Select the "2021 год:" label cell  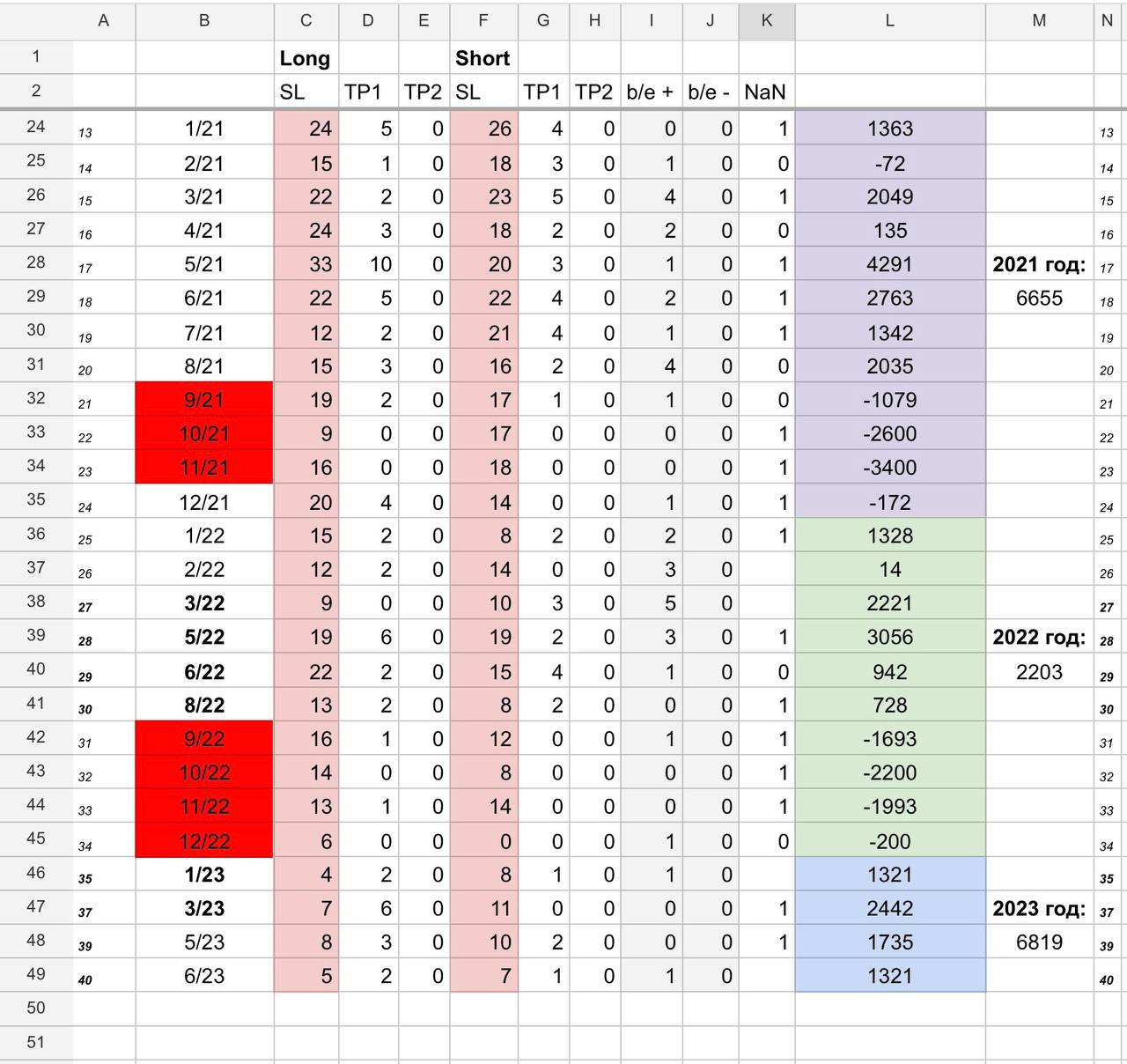1039,264
